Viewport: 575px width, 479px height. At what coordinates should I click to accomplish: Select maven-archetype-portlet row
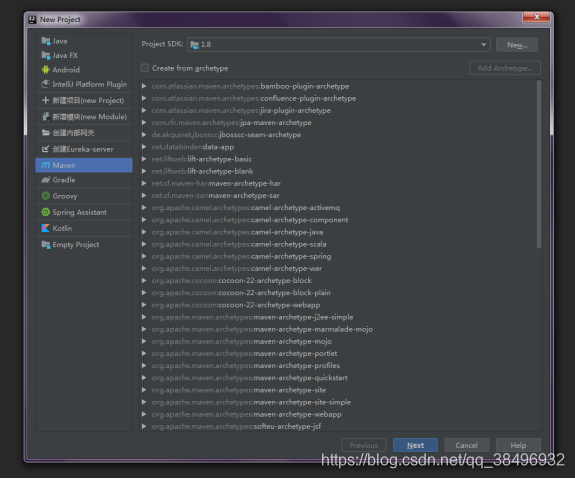pos(337,353)
